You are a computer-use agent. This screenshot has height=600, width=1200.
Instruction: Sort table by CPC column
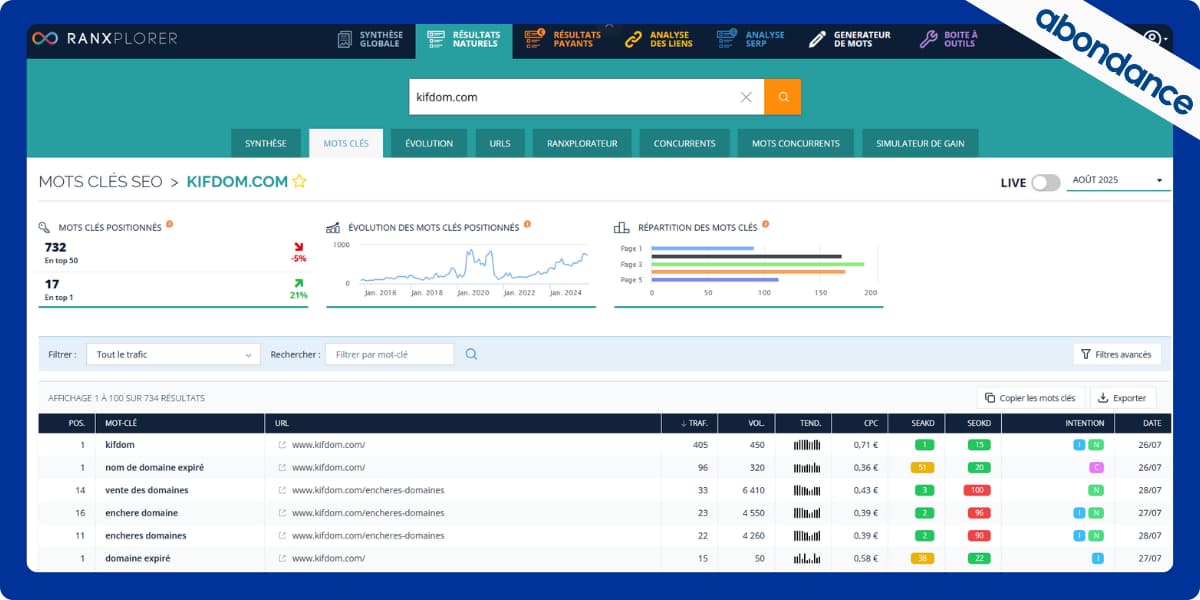(x=858, y=423)
